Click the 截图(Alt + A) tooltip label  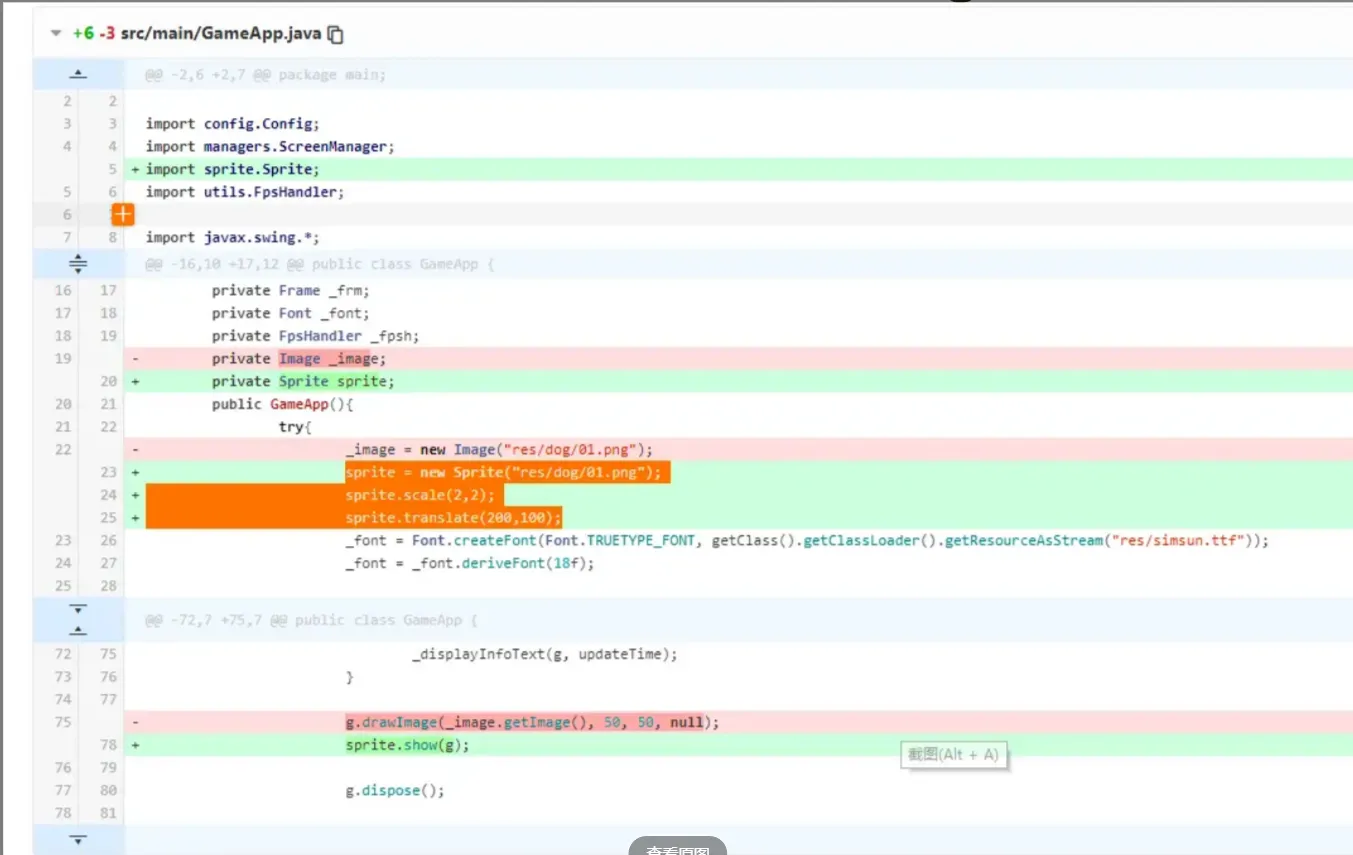coord(953,755)
